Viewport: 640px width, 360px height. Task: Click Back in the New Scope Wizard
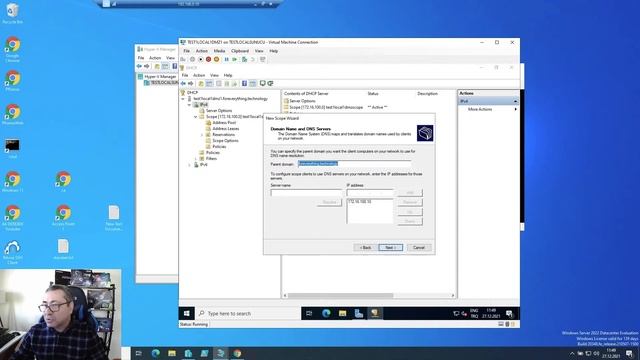(365, 248)
